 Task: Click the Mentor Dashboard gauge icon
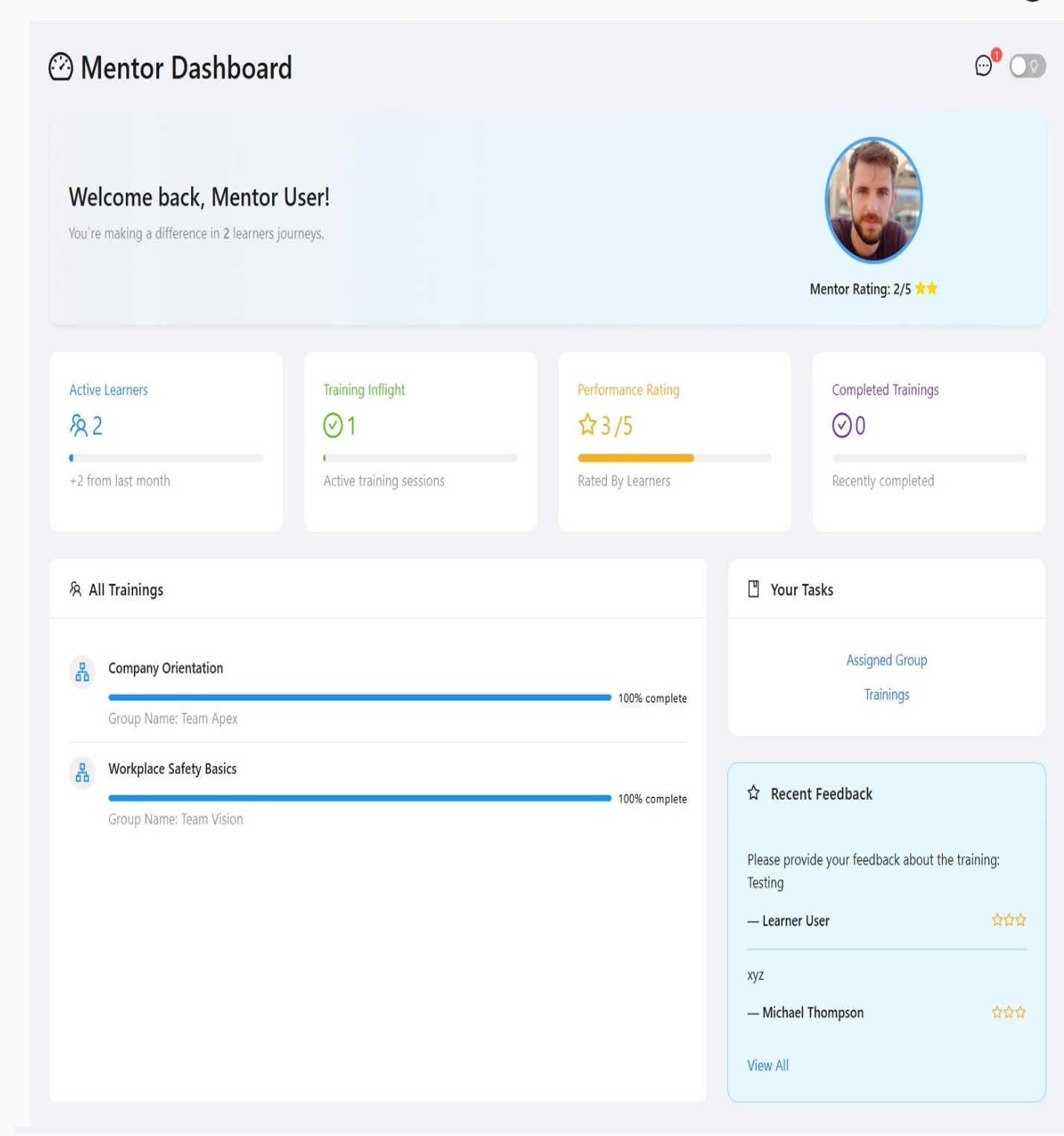click(x=61, y=67)
